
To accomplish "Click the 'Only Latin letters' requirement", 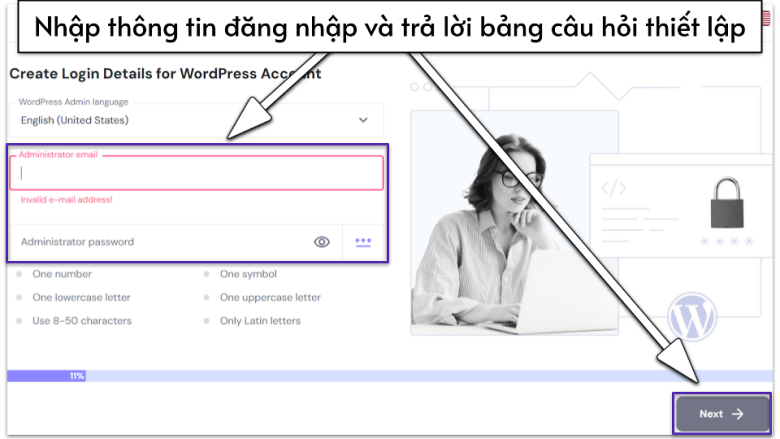I will 260,321.
